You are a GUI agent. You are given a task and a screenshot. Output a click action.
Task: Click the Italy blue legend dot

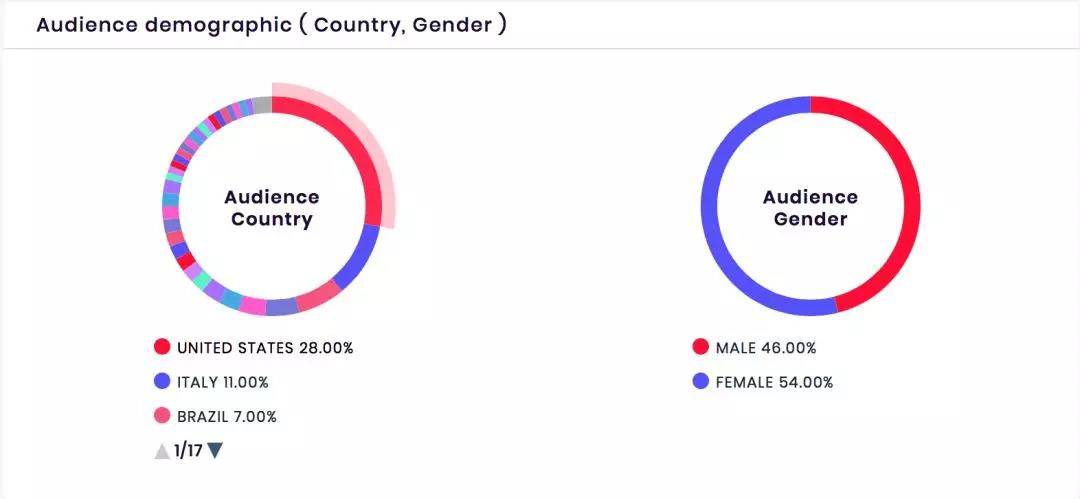pyautogui.click(x=162, y=382)
